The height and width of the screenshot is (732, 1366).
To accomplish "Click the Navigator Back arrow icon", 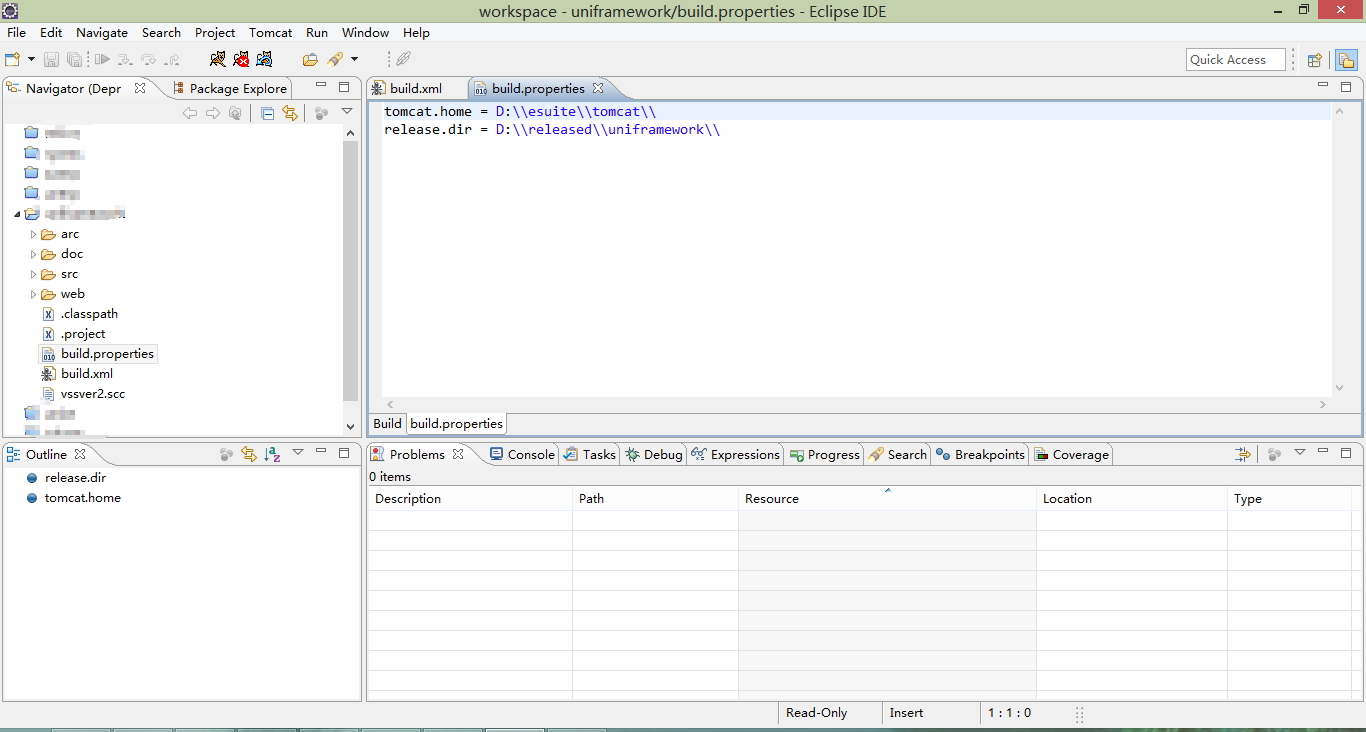I will tap(190, 114).
